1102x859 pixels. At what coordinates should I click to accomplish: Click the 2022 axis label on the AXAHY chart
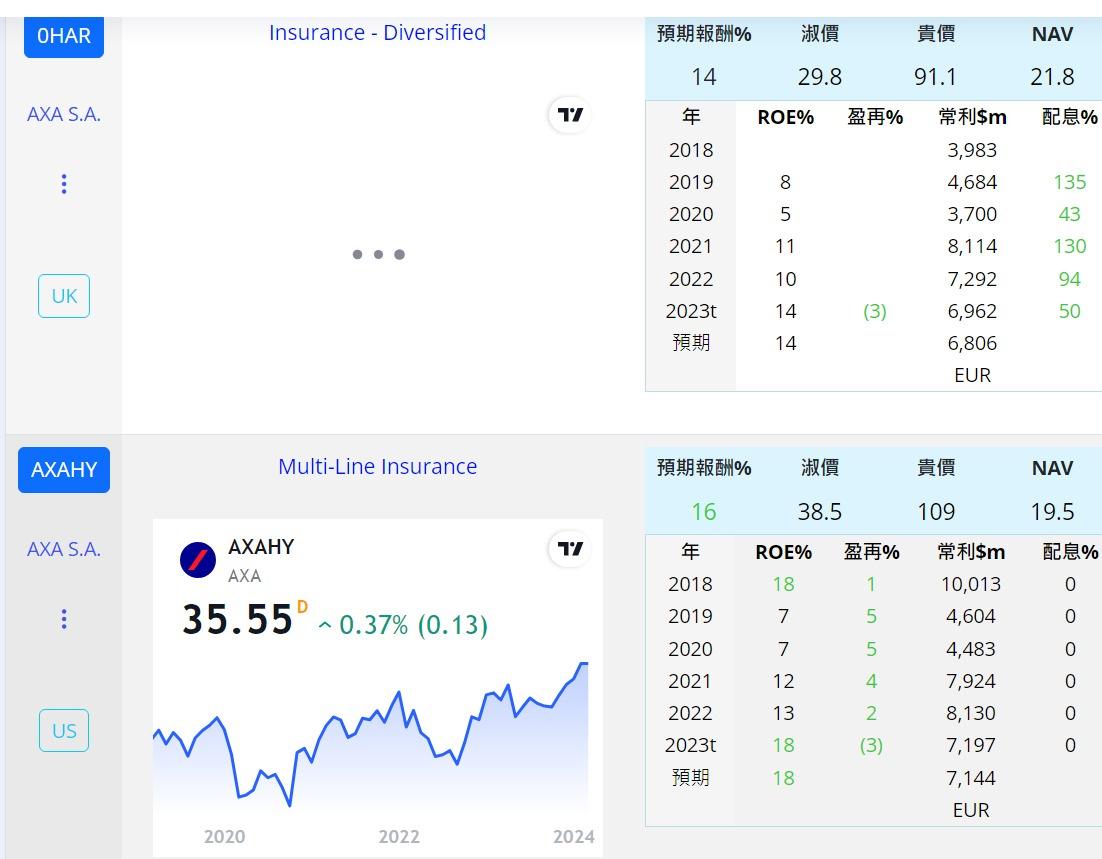pyautogui.click(x=398, y=837)
